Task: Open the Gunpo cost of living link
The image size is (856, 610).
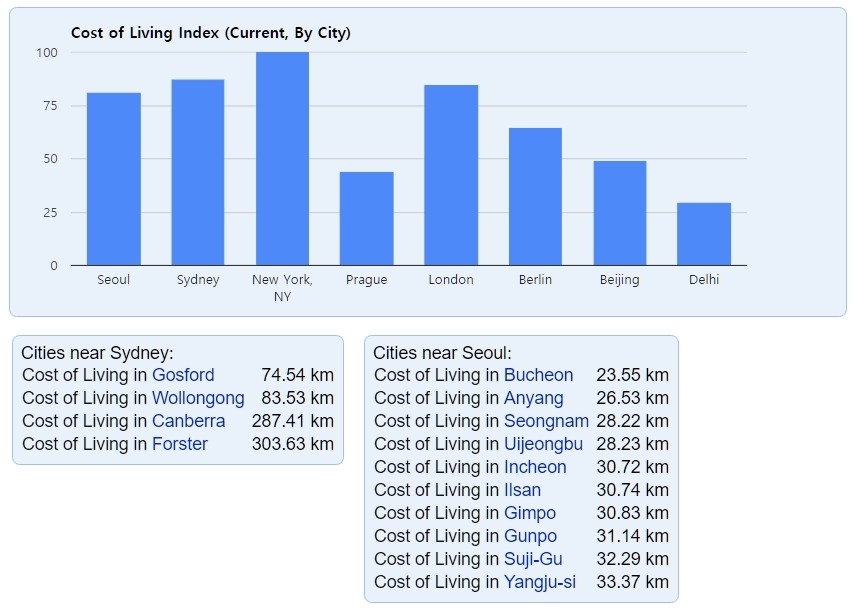Action: [x=530, y=536]
